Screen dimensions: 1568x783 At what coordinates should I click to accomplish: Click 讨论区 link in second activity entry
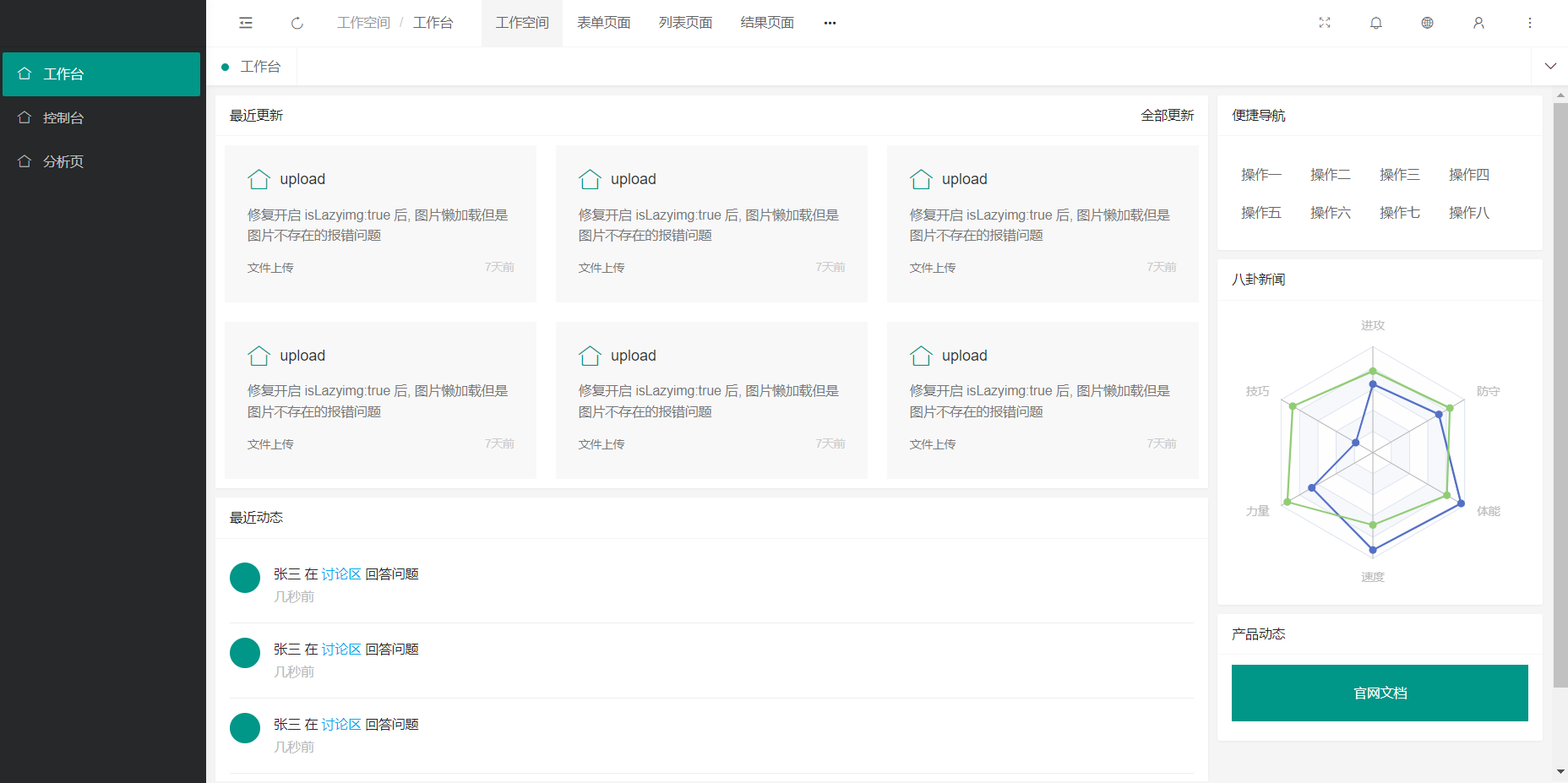[x=341, y=650]
